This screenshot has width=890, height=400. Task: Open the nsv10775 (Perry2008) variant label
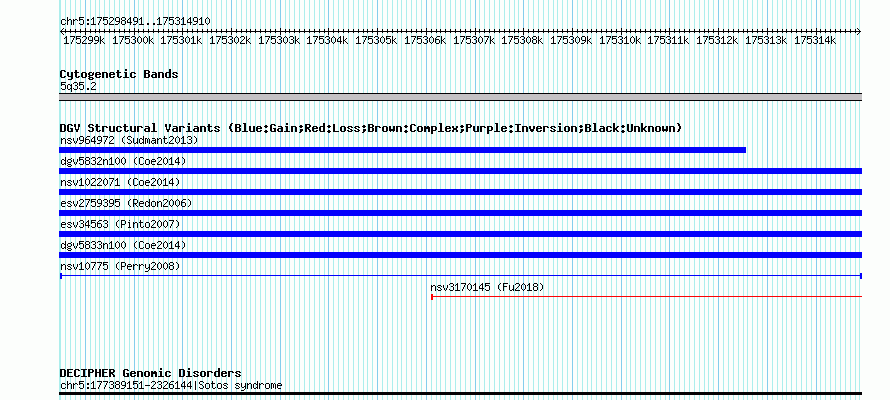[x=120, y=266]
